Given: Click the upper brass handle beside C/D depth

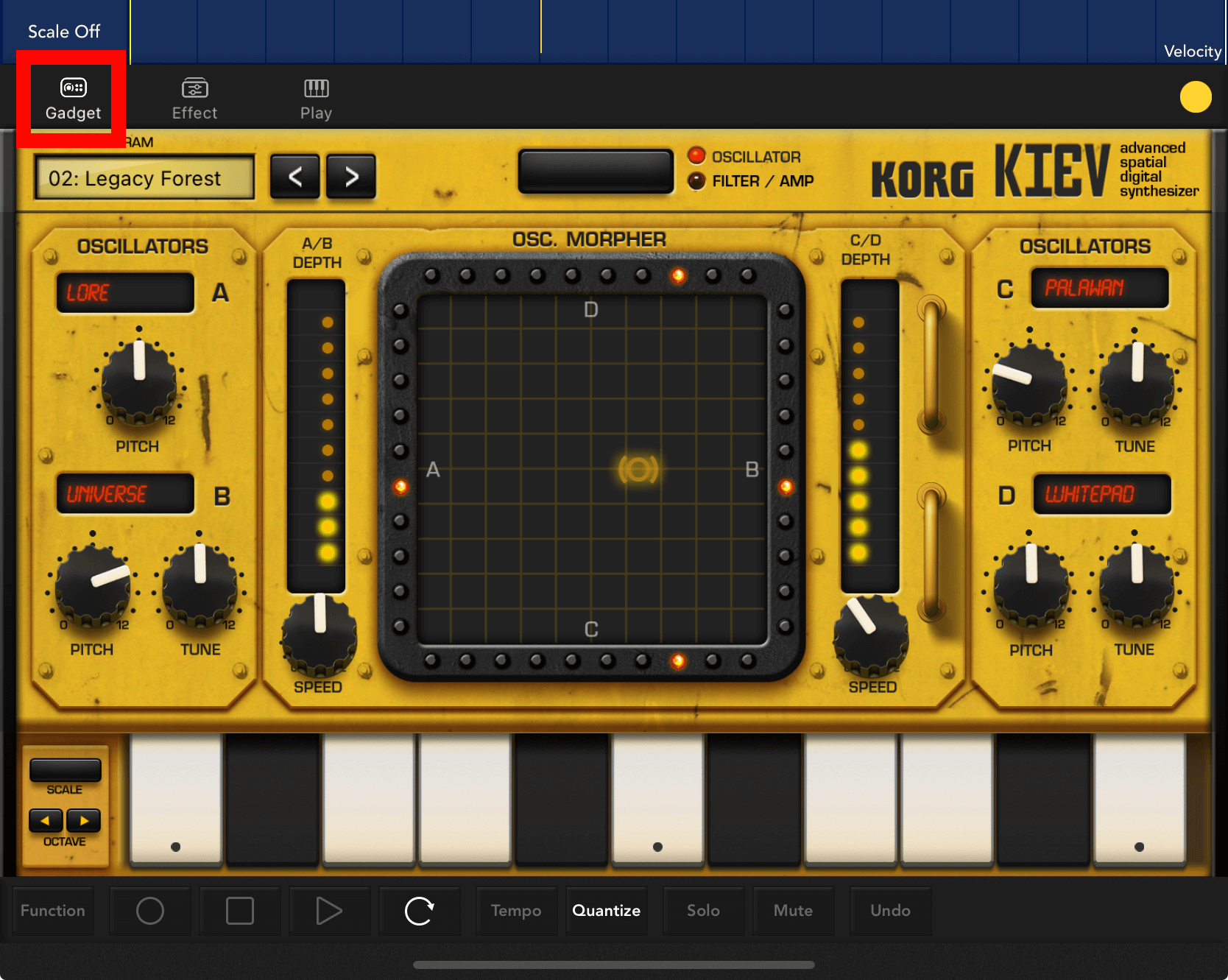Looking at the screenshot, I should coord(931,365).
